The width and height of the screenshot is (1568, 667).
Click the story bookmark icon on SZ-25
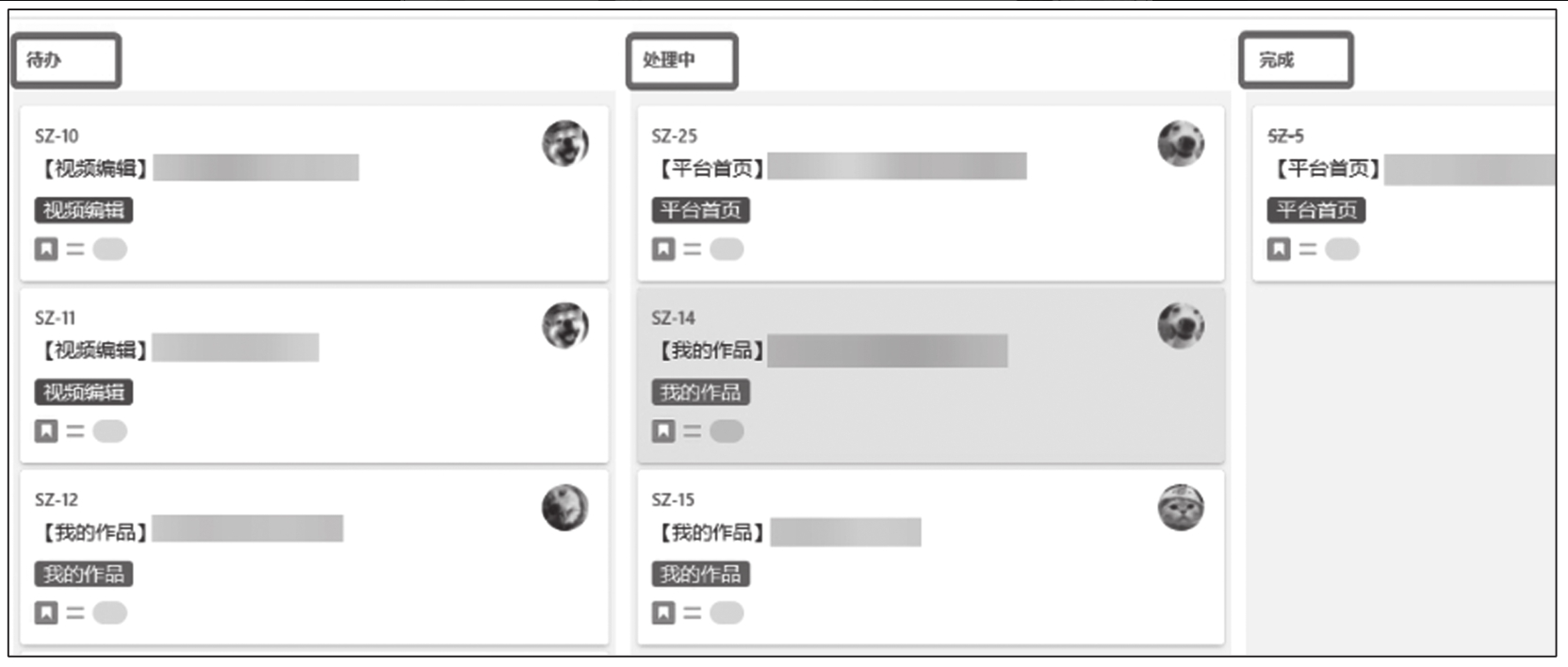click(663, 250)
